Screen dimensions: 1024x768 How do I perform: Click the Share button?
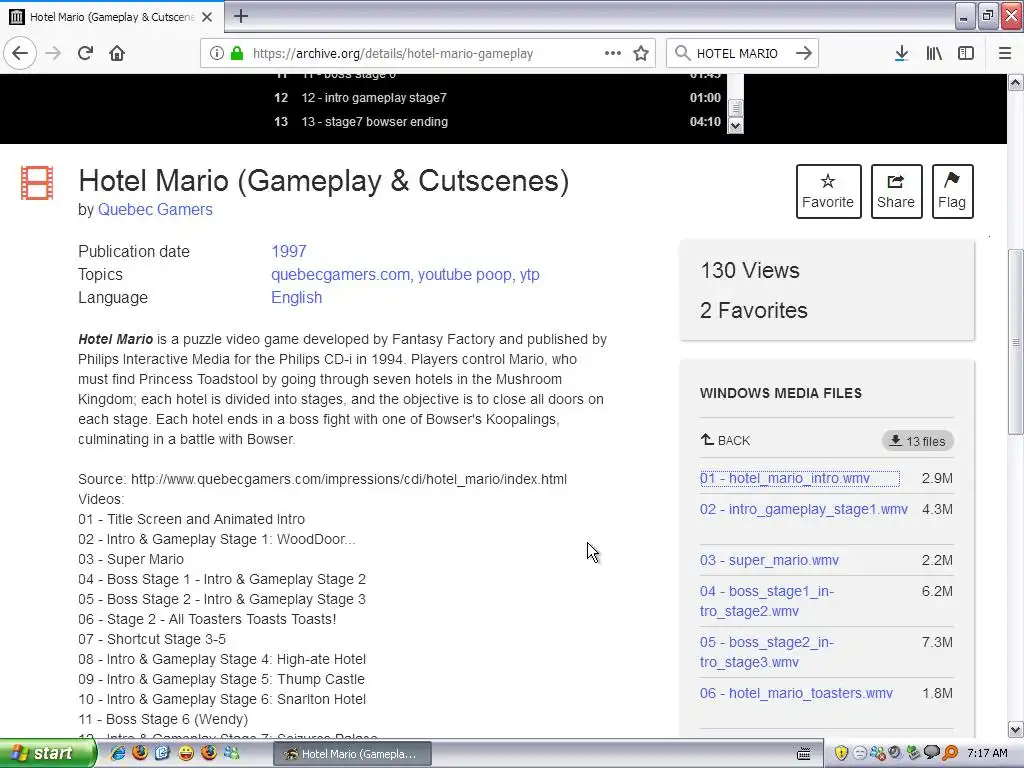coord(896,191)
